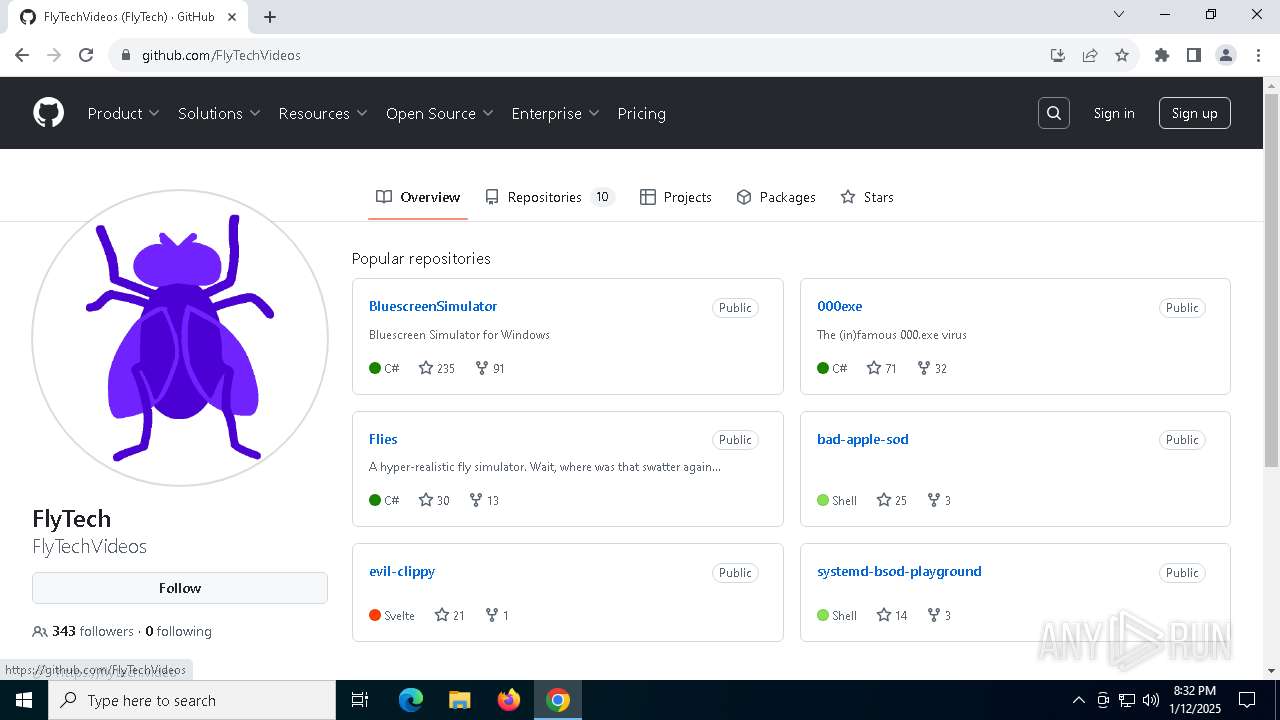Click the fork count on evil-clippy
The width and height of the screenshot is (1280, 720).
[497, 615]
